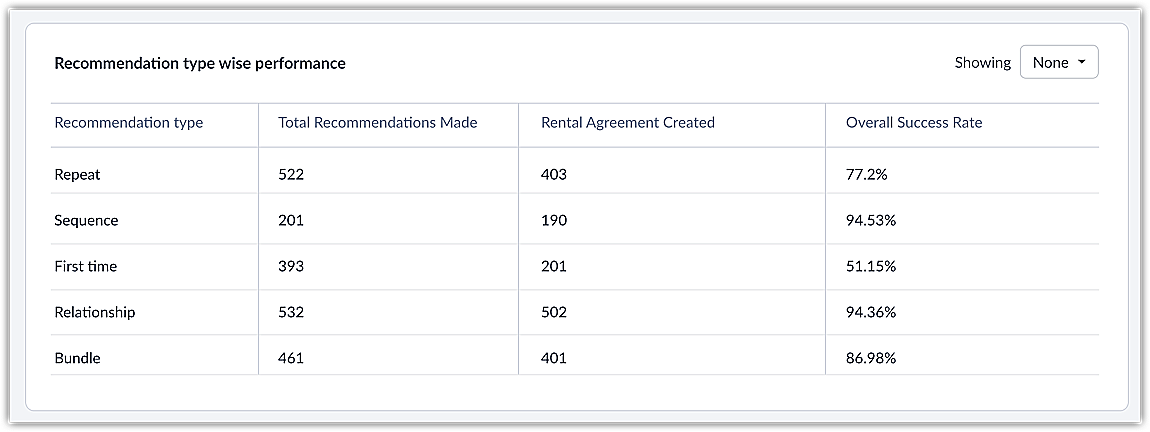1150x432 pixels.
Task: Open the Showing None dropdown
Action: coord(1059,62)
